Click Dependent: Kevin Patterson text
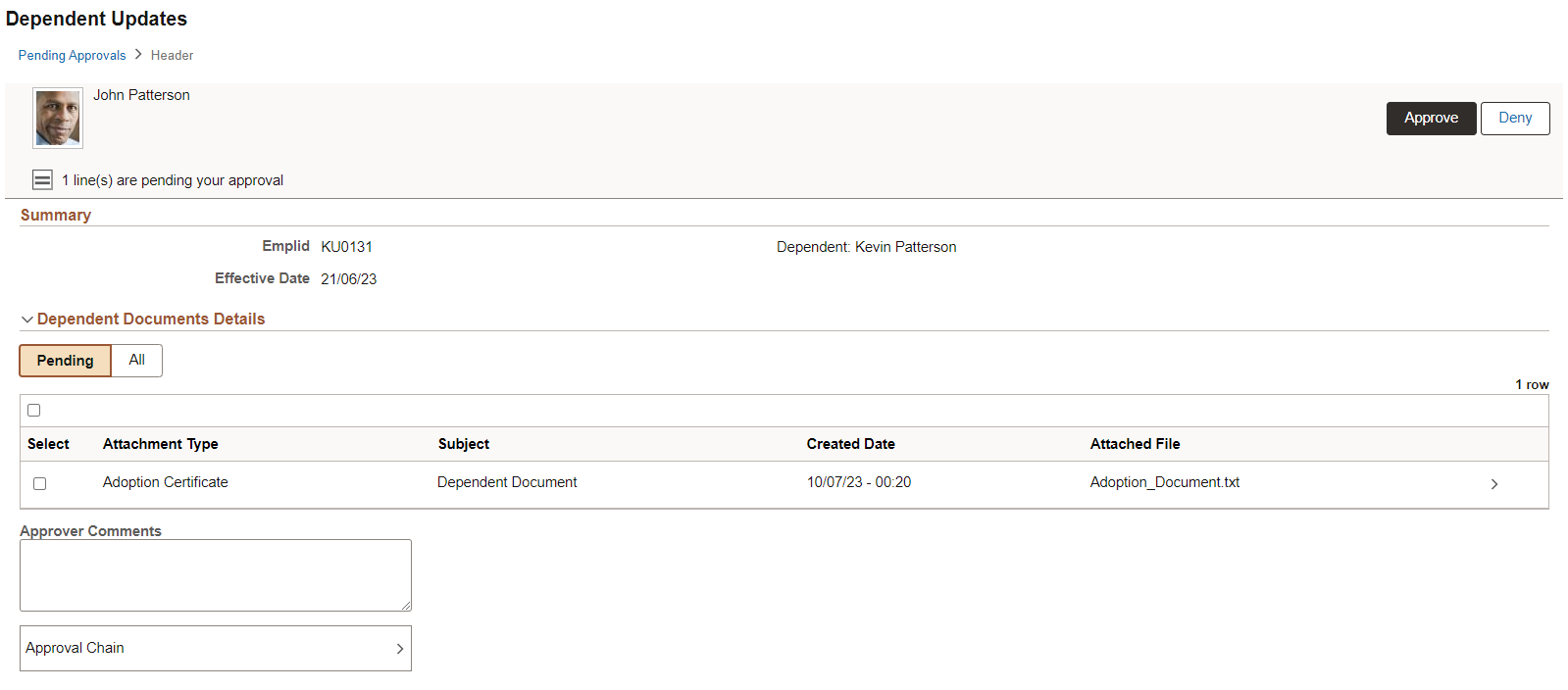Image resolution: width=1568 pixels, height=690 pixels. click(867, 247)
